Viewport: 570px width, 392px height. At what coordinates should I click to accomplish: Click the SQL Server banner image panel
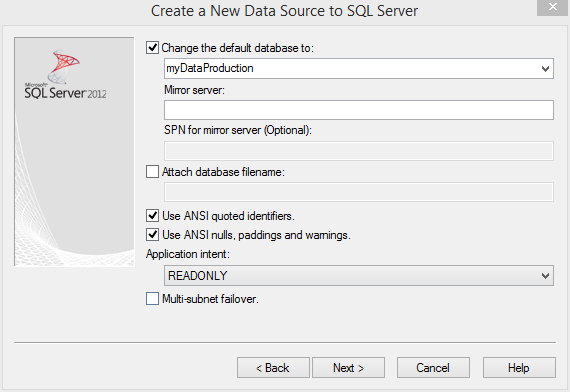74,152
